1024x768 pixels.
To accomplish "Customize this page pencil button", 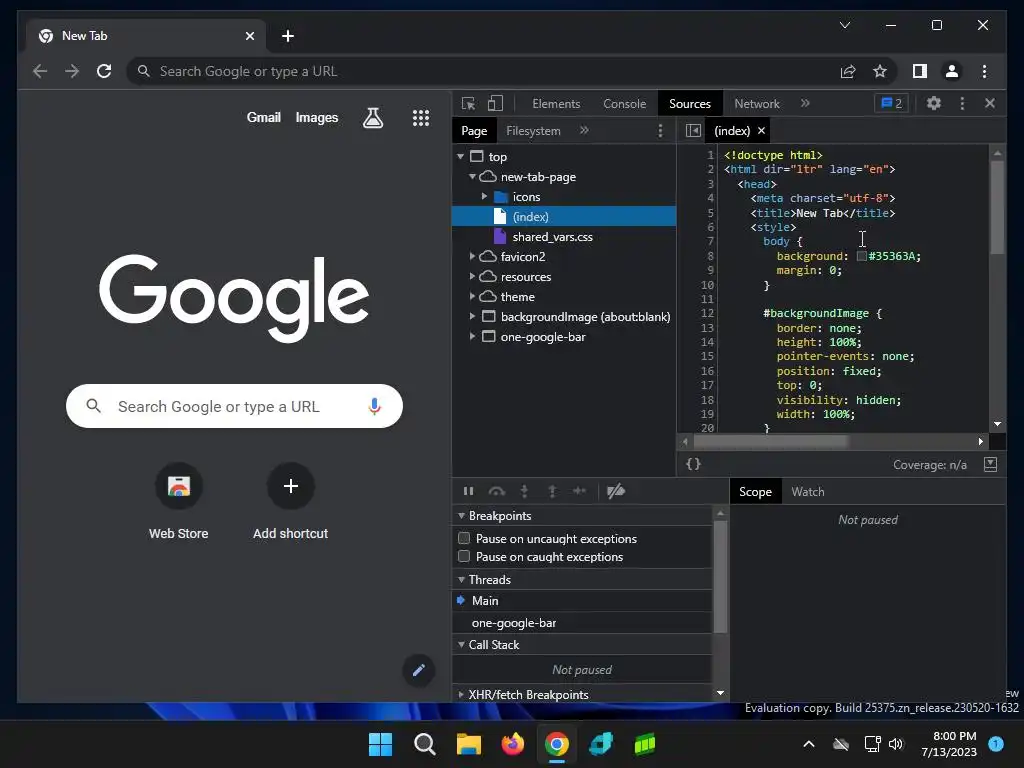I will (419, 670).
